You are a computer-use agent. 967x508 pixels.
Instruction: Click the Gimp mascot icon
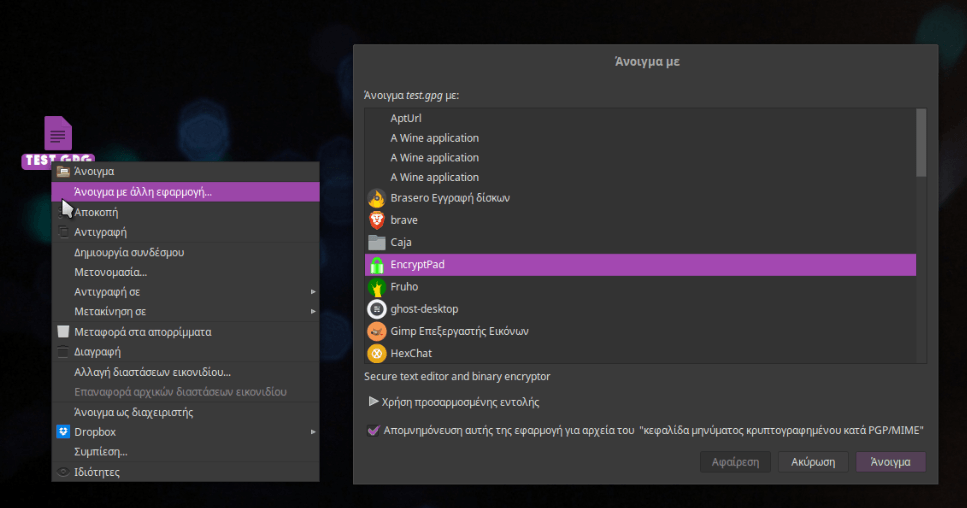[376, 331]
